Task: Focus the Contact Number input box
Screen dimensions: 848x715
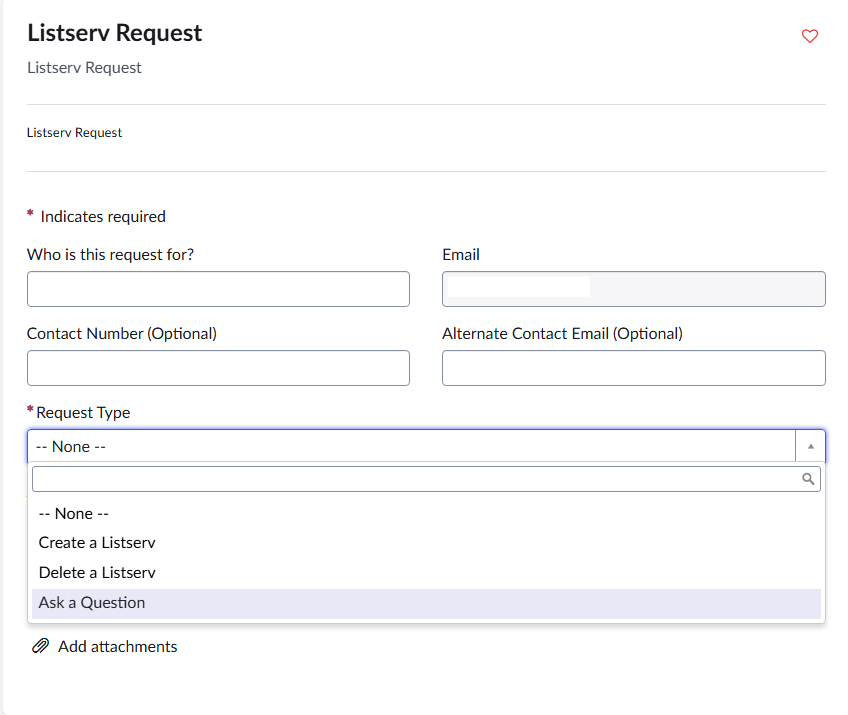Action: (218, 368)
